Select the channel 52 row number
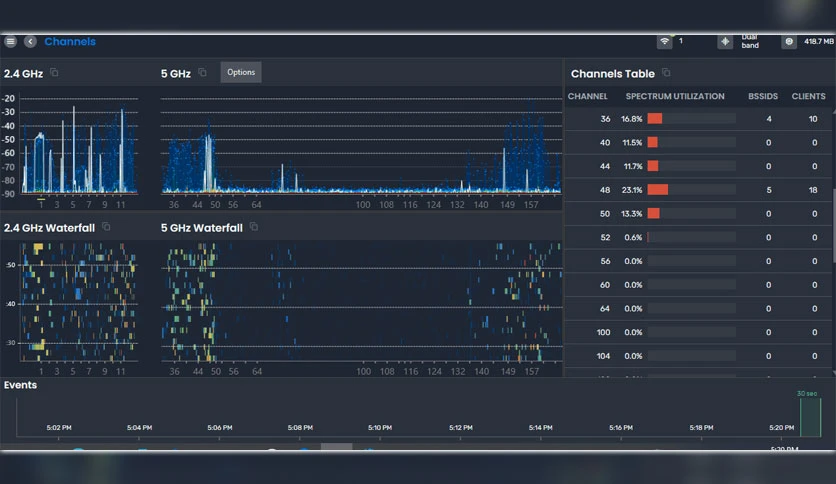Viewport: 836px width, 484px height. point(605,238)
